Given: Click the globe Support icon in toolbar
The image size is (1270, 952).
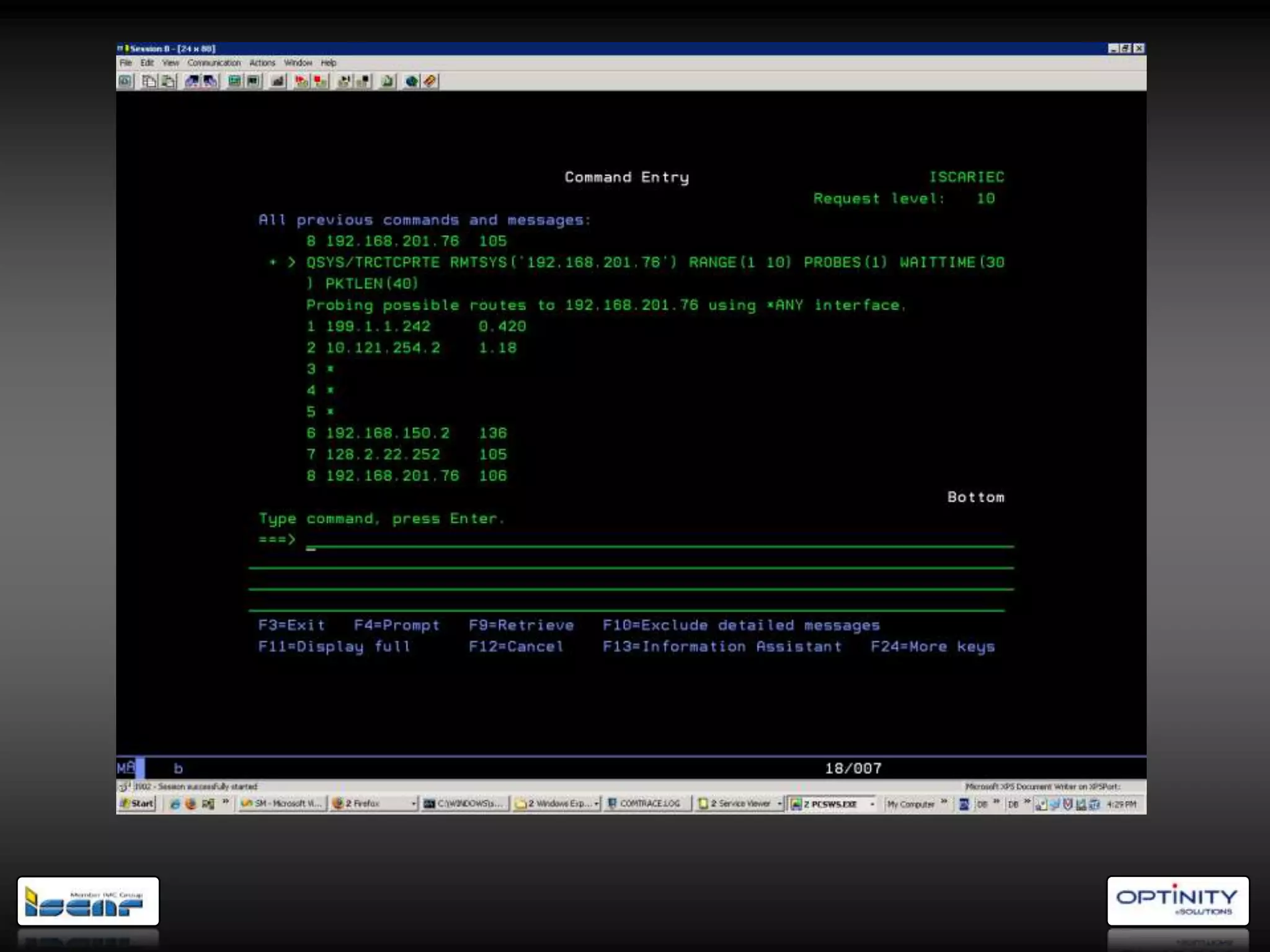Looking at the screenshot, I should pos(411,81).
